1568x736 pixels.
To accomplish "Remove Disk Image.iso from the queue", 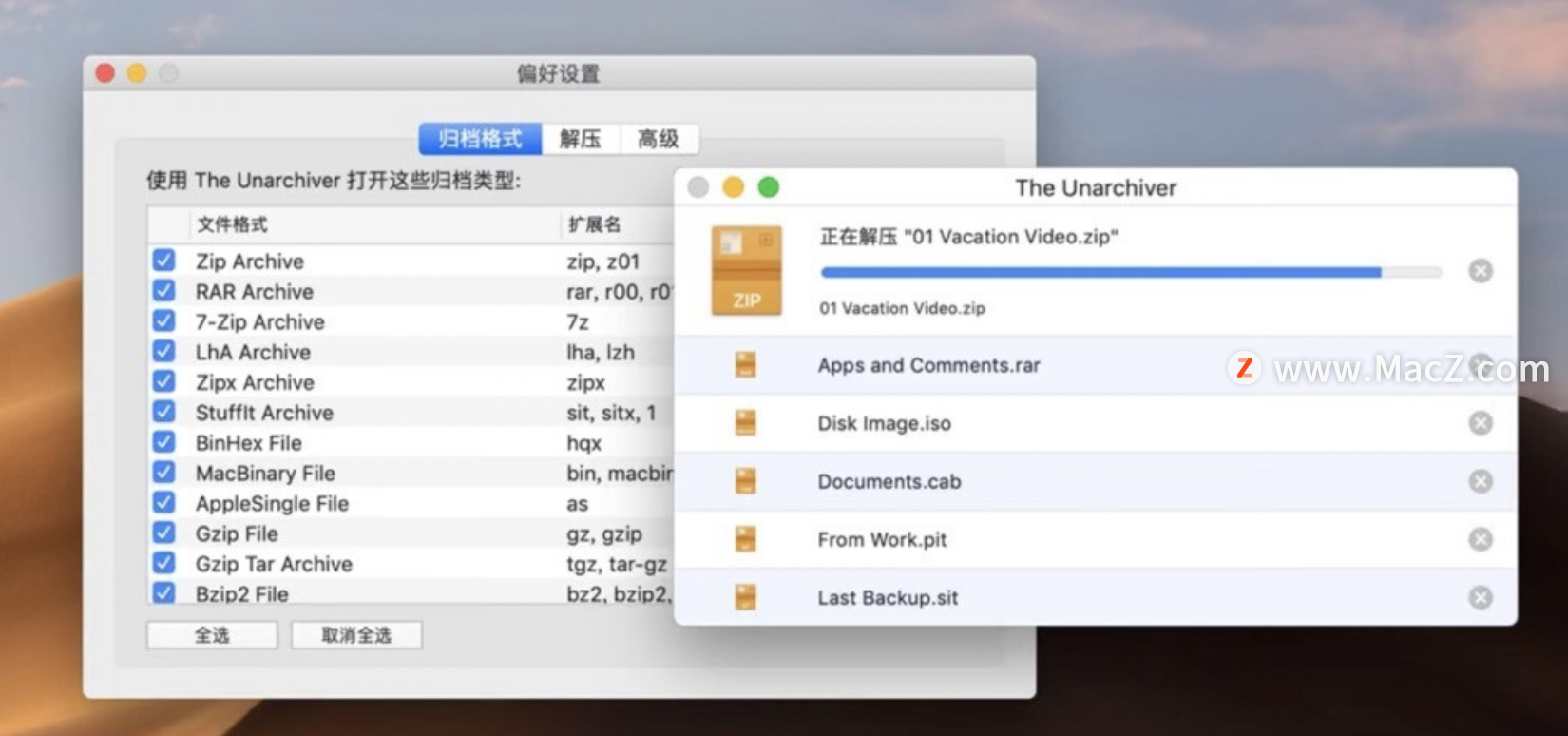I will [1481, 423].
